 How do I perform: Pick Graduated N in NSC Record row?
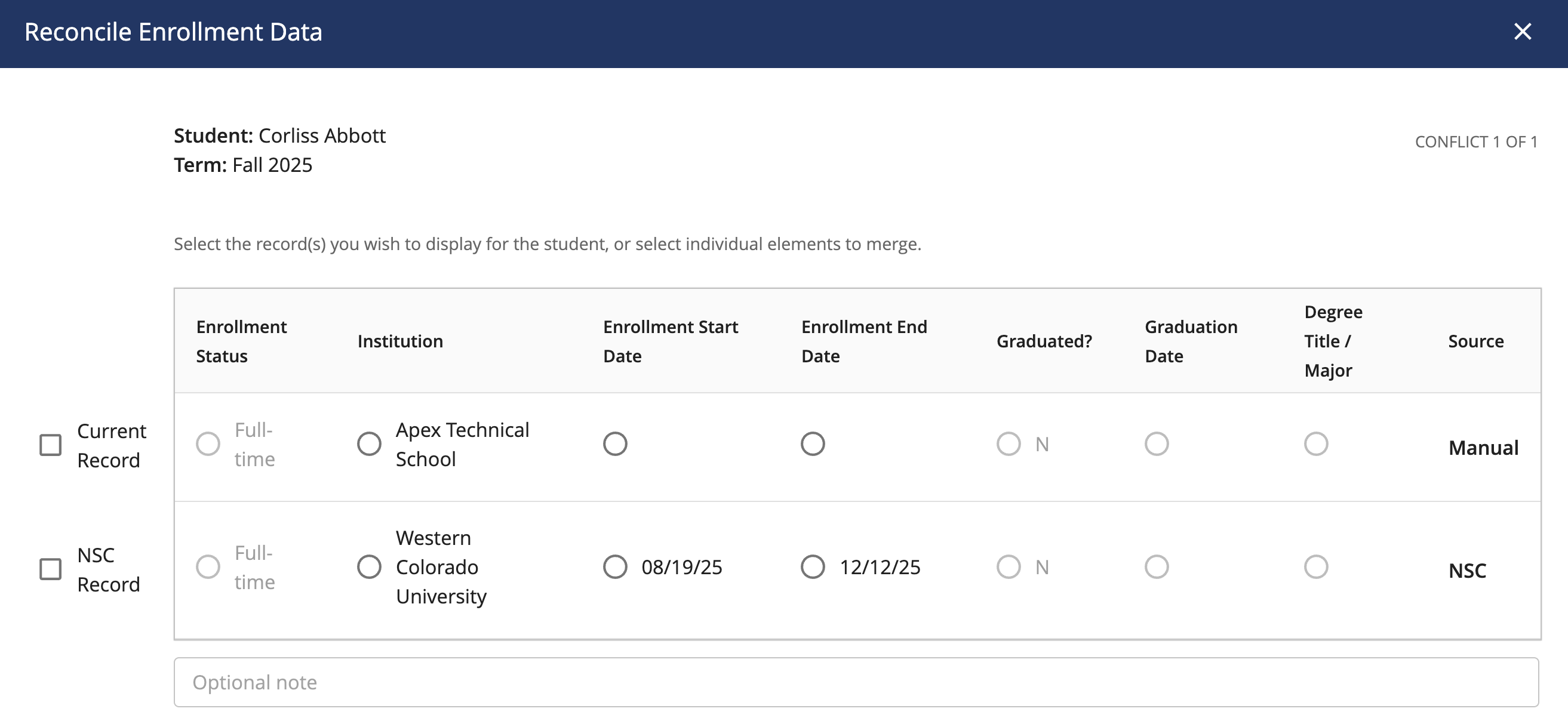(1008, 566)
